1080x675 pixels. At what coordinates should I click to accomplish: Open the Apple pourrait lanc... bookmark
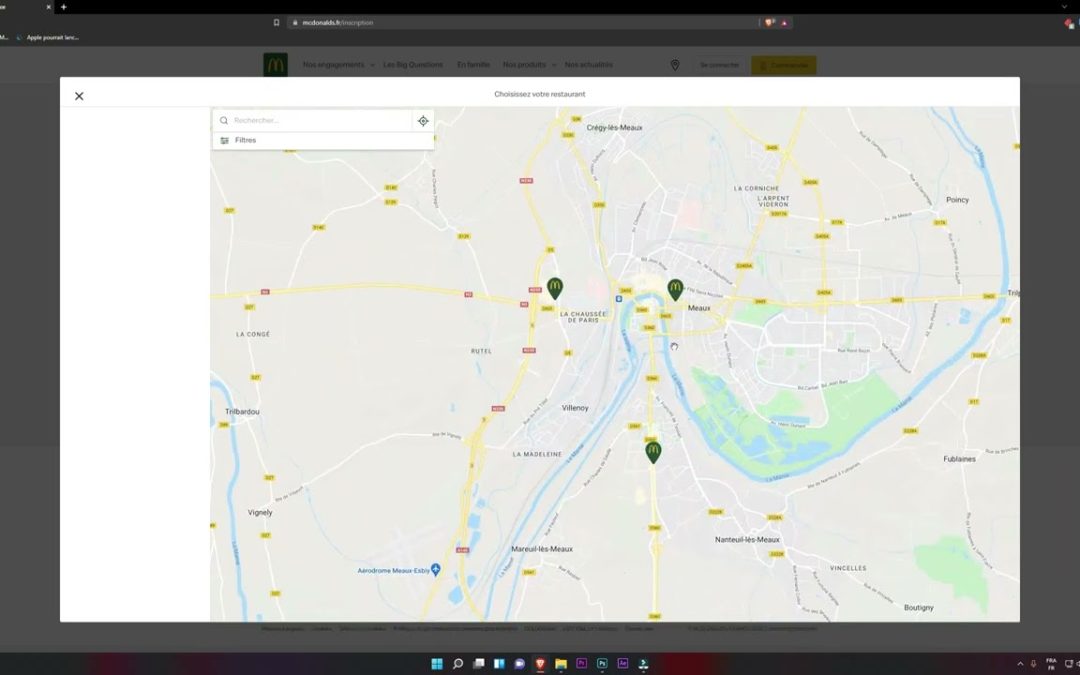point(48,38)
